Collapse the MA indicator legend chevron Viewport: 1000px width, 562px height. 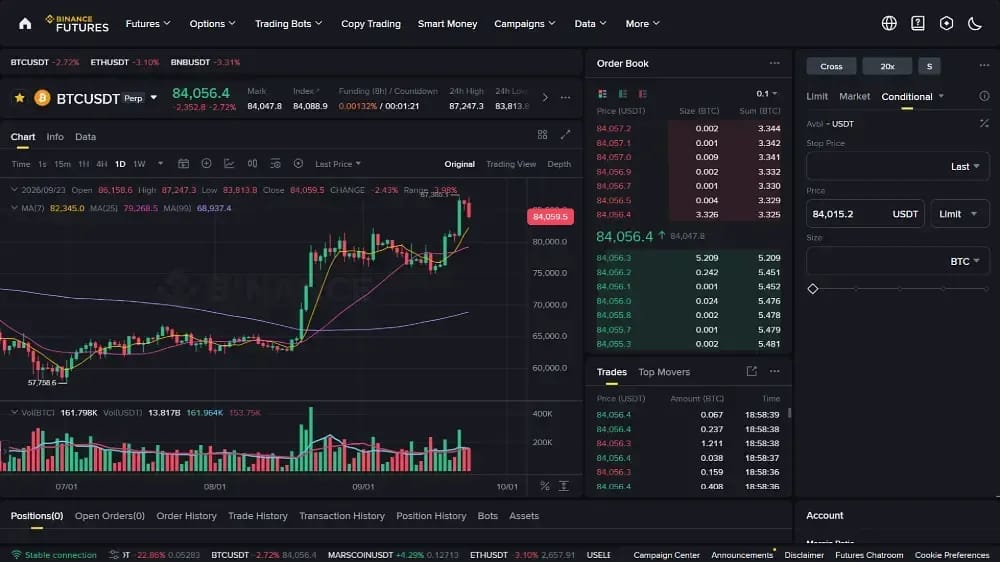tap(14, 208)
